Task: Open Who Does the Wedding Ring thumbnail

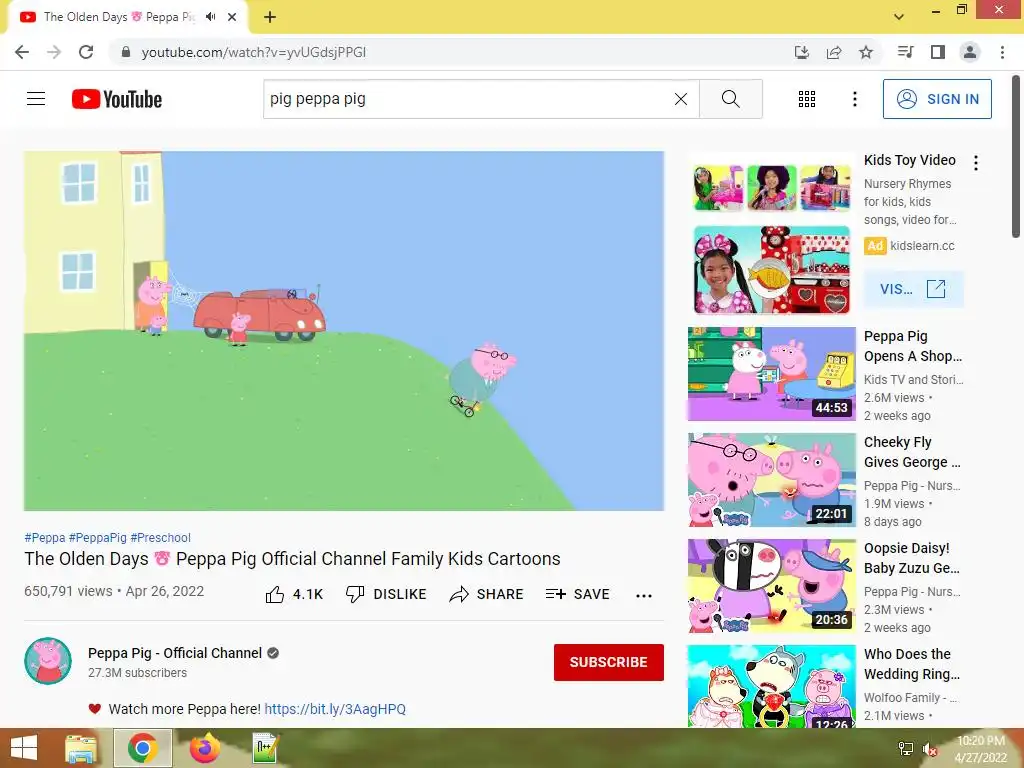Action: tap(771, 686)
